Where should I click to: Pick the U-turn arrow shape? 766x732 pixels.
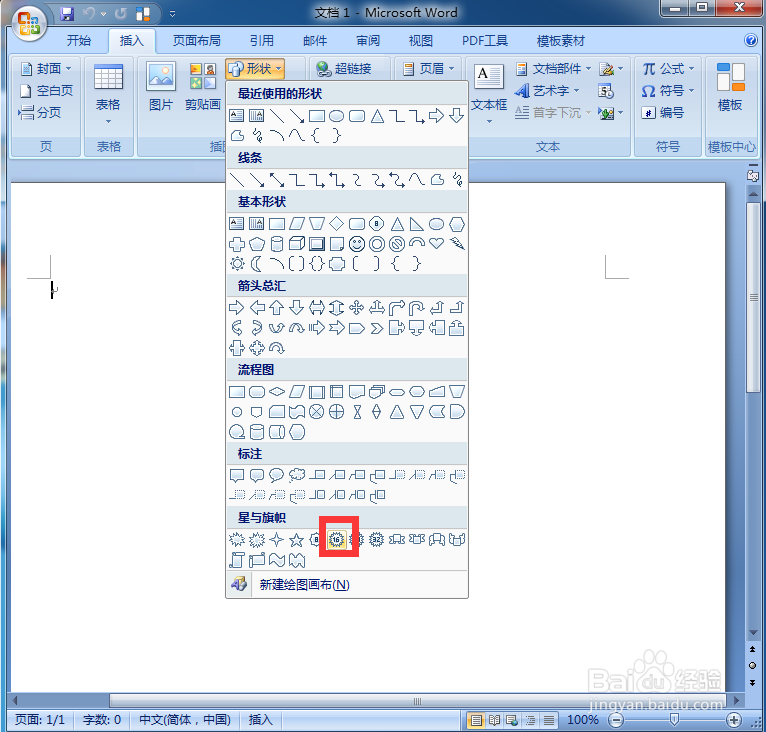pyautogui.click(x=416, y=308)
